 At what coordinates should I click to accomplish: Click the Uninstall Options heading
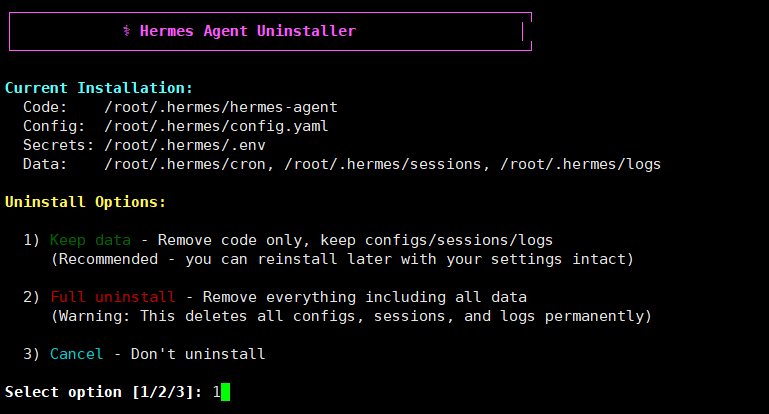(85, 202)
